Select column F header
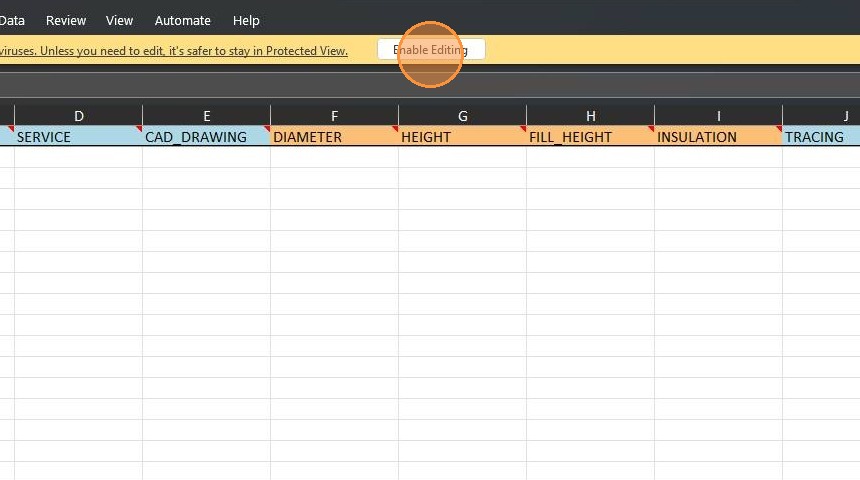860x480 pixels. click(x=334, y=116)
